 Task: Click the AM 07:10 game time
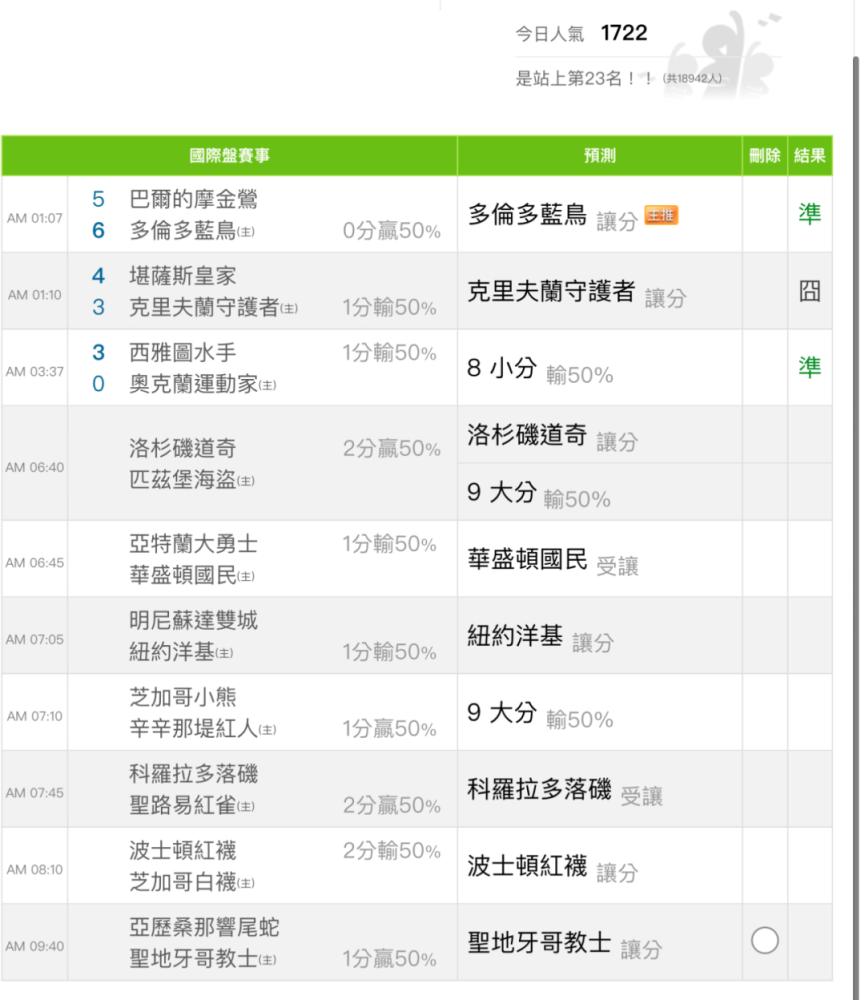pos(34,716)
